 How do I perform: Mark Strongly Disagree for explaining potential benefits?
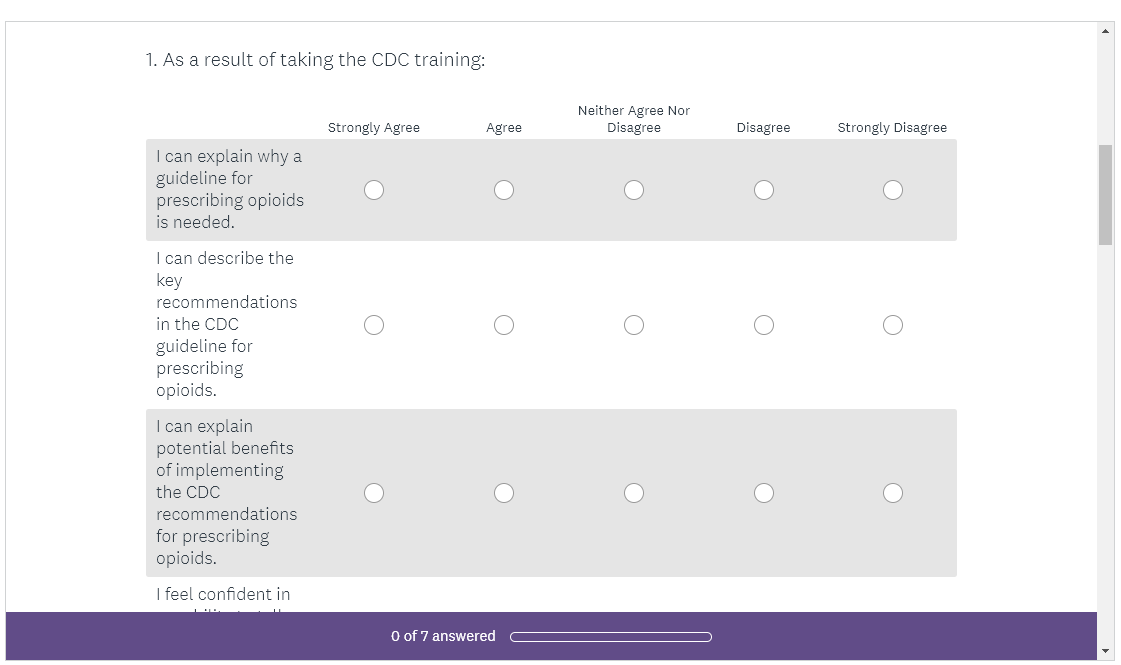pos(893,493)
